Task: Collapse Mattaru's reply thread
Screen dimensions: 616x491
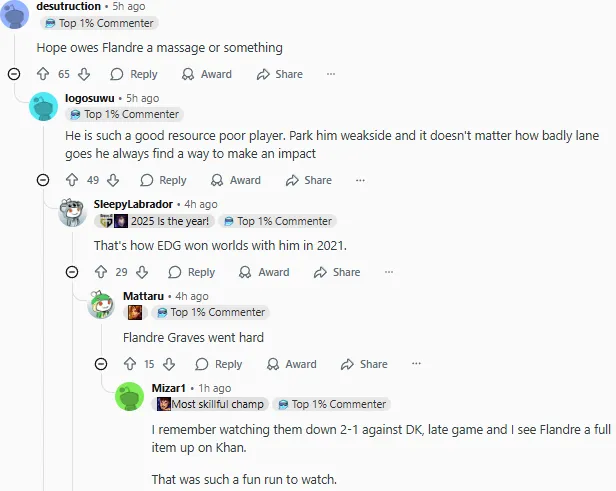Action: tap(101, 364)
